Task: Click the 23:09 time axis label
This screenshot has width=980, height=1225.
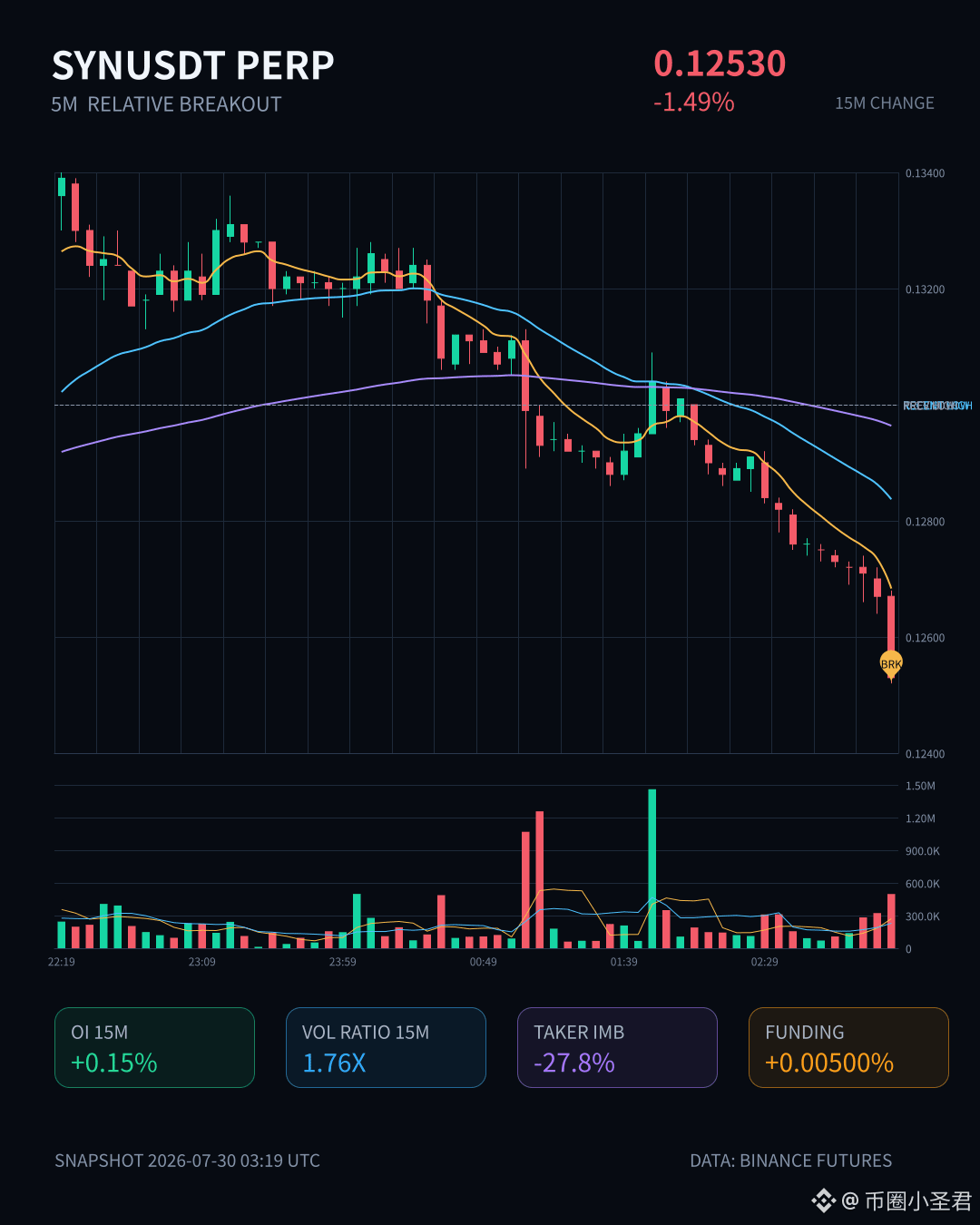Action: (202, 962)
